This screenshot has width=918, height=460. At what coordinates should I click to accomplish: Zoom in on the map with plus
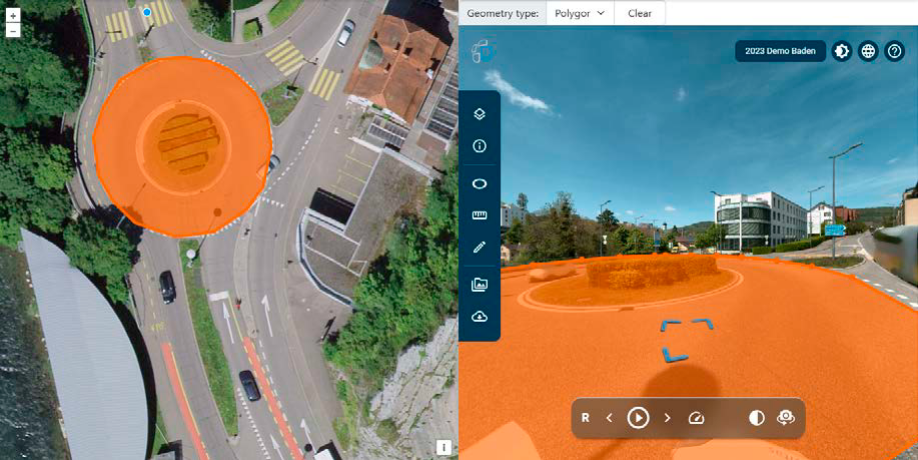click(13, 16)
